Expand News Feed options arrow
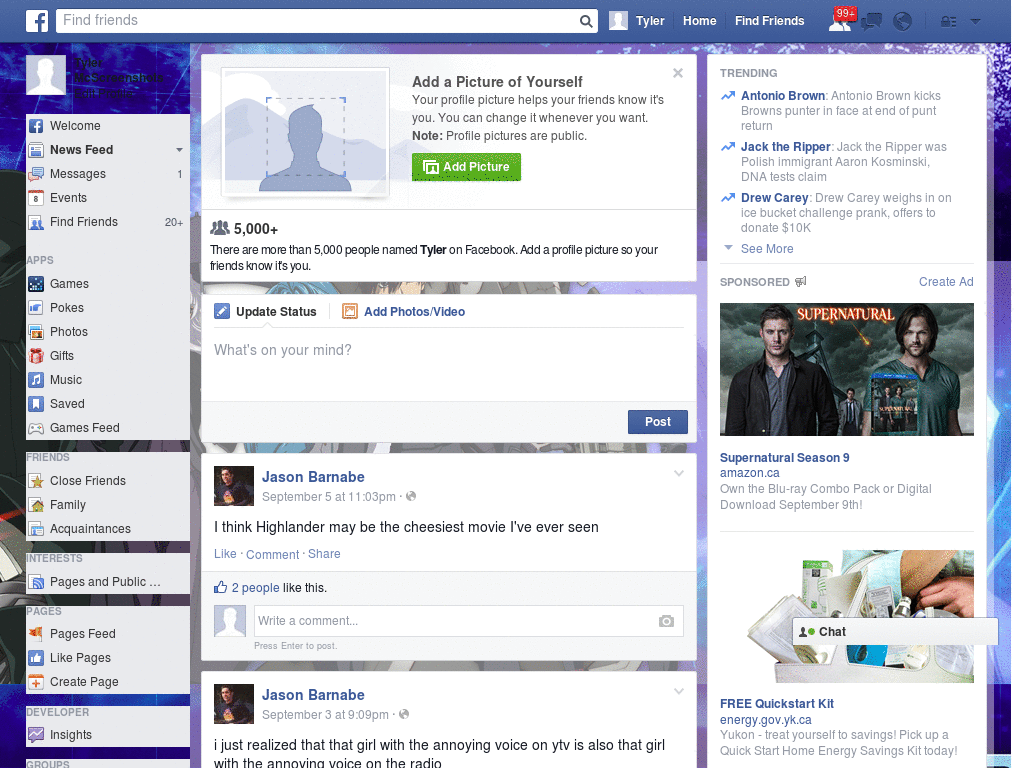 click(179, 150)
